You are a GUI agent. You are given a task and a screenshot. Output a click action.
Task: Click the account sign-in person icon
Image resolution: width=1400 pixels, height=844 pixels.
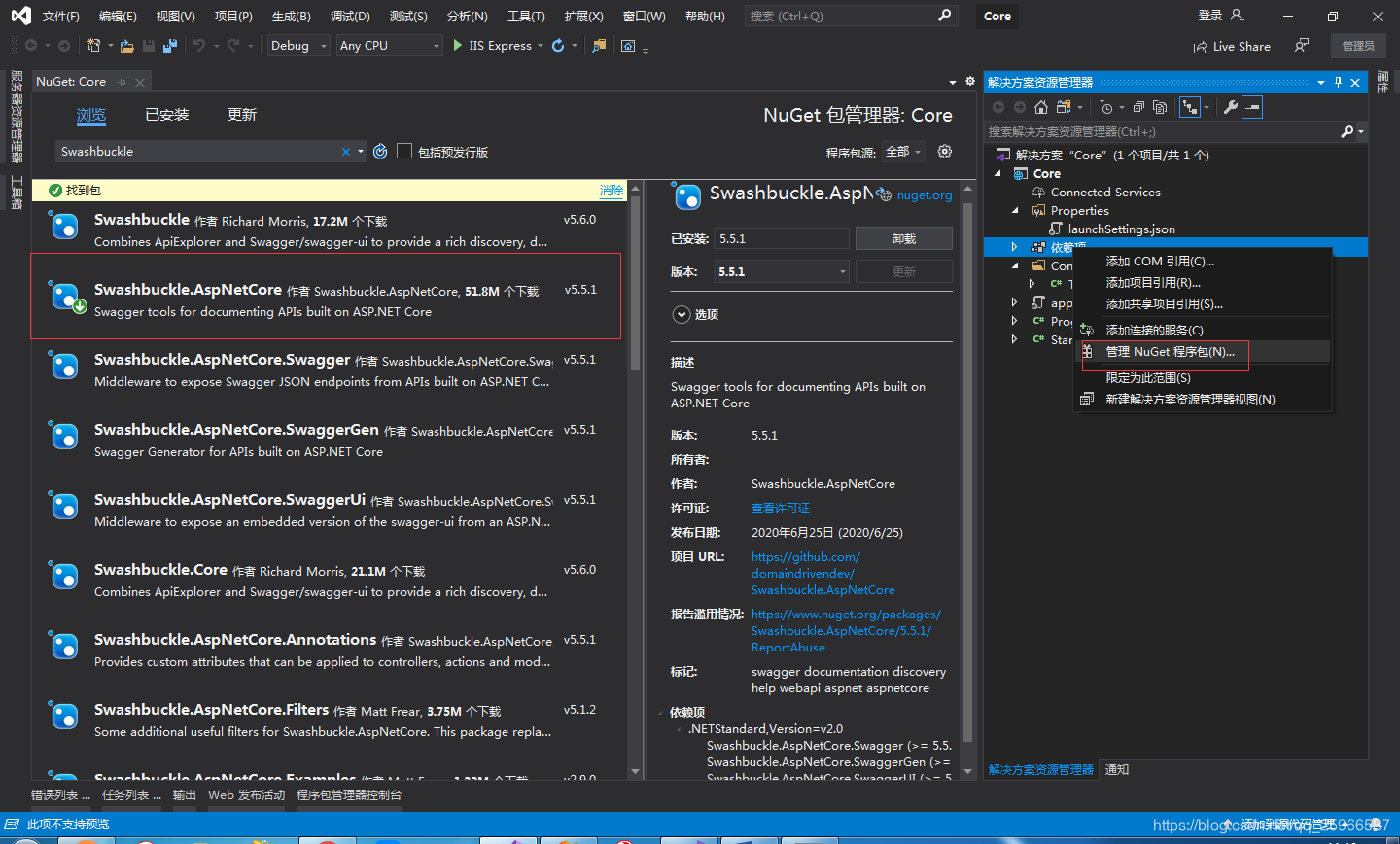tap(1237, 16)
